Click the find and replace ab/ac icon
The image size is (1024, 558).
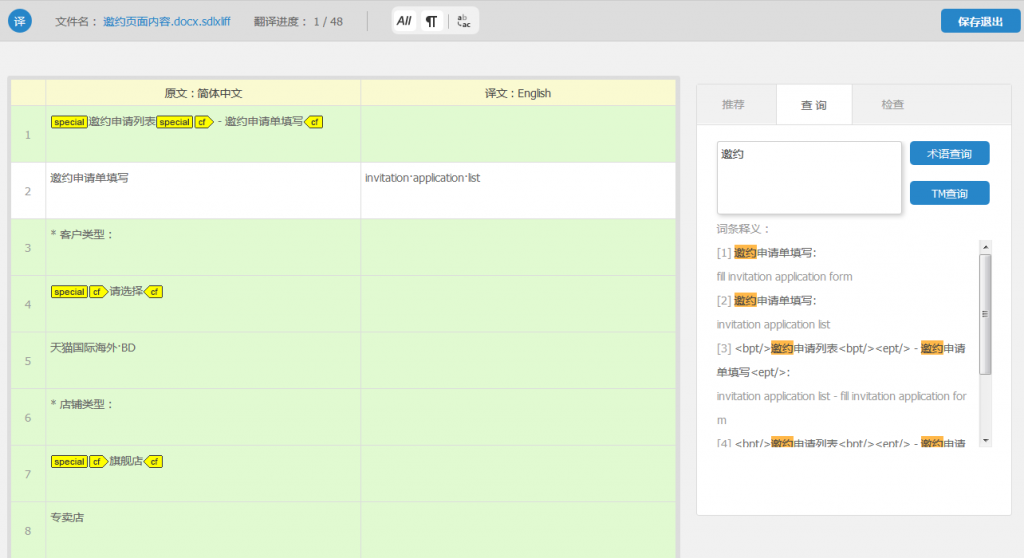tap(464, 21)
